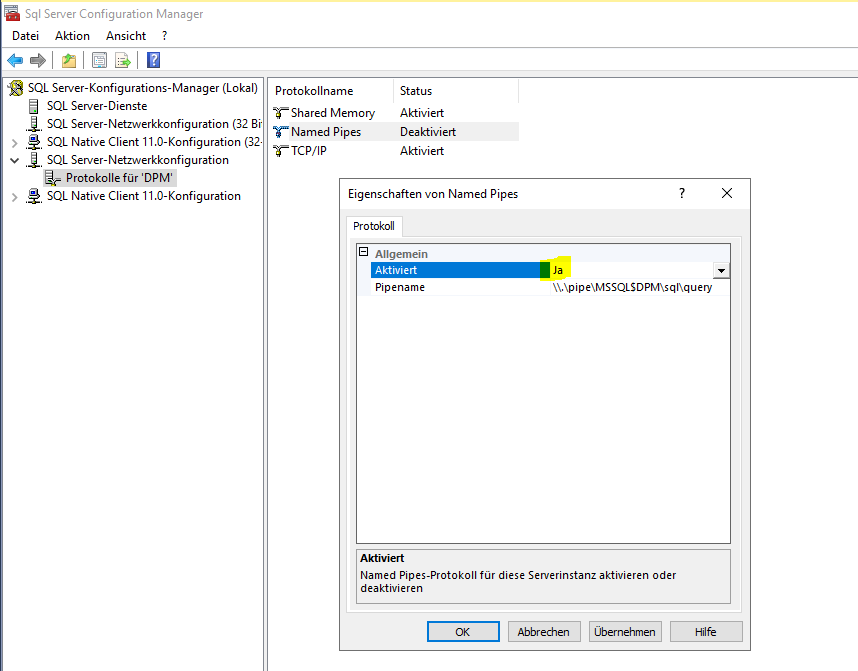Image resolution: width=858 pixels, height=671 pixels.
Task: Click the blue Help toolbar icon
Action: click(154, 60)
